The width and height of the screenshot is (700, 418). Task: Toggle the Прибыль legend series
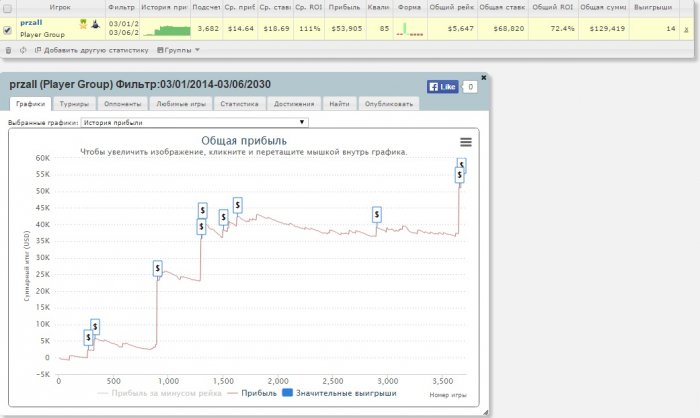[252, 393]
